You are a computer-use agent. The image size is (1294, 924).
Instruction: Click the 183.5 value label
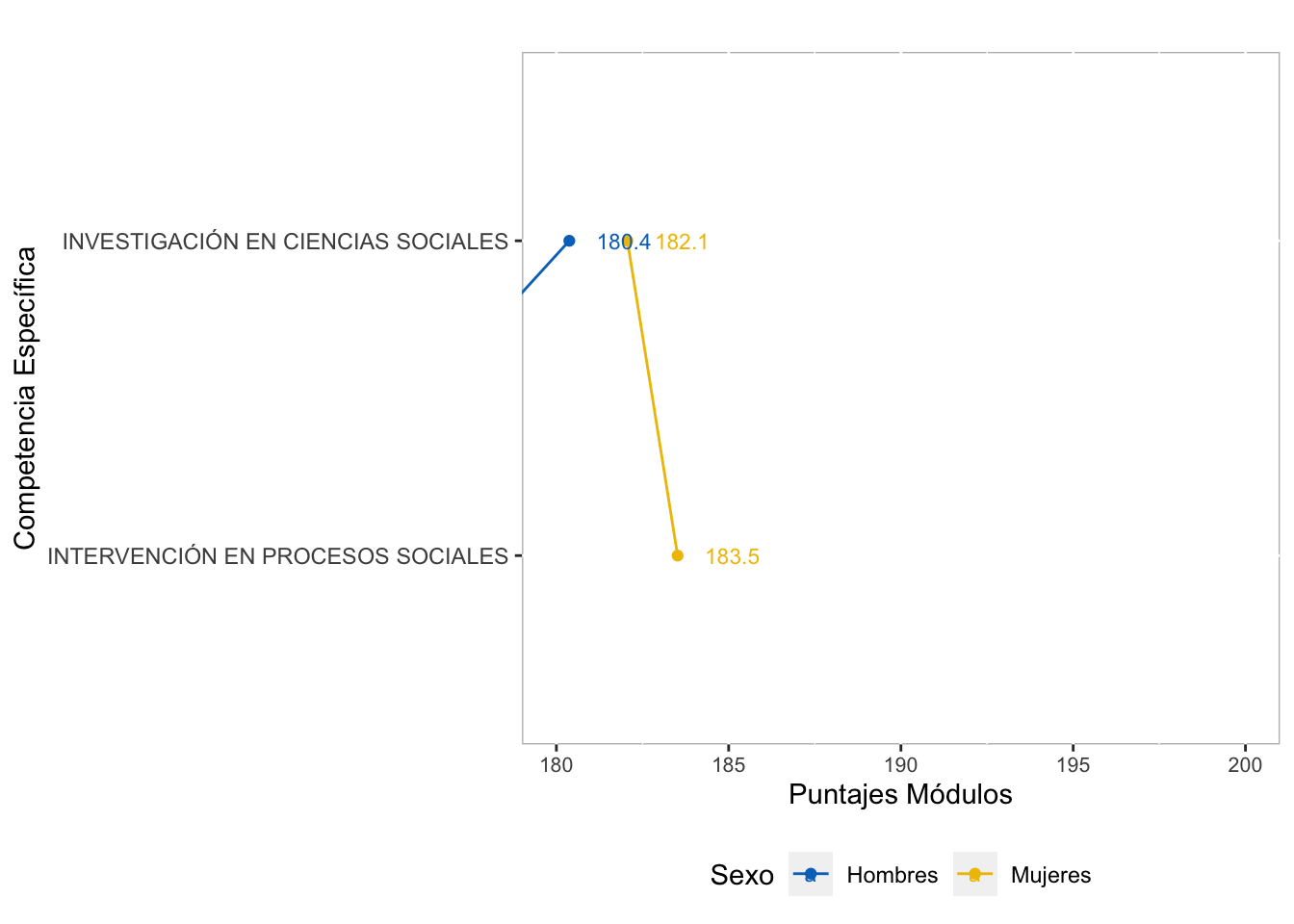click(x=732, y=557)
